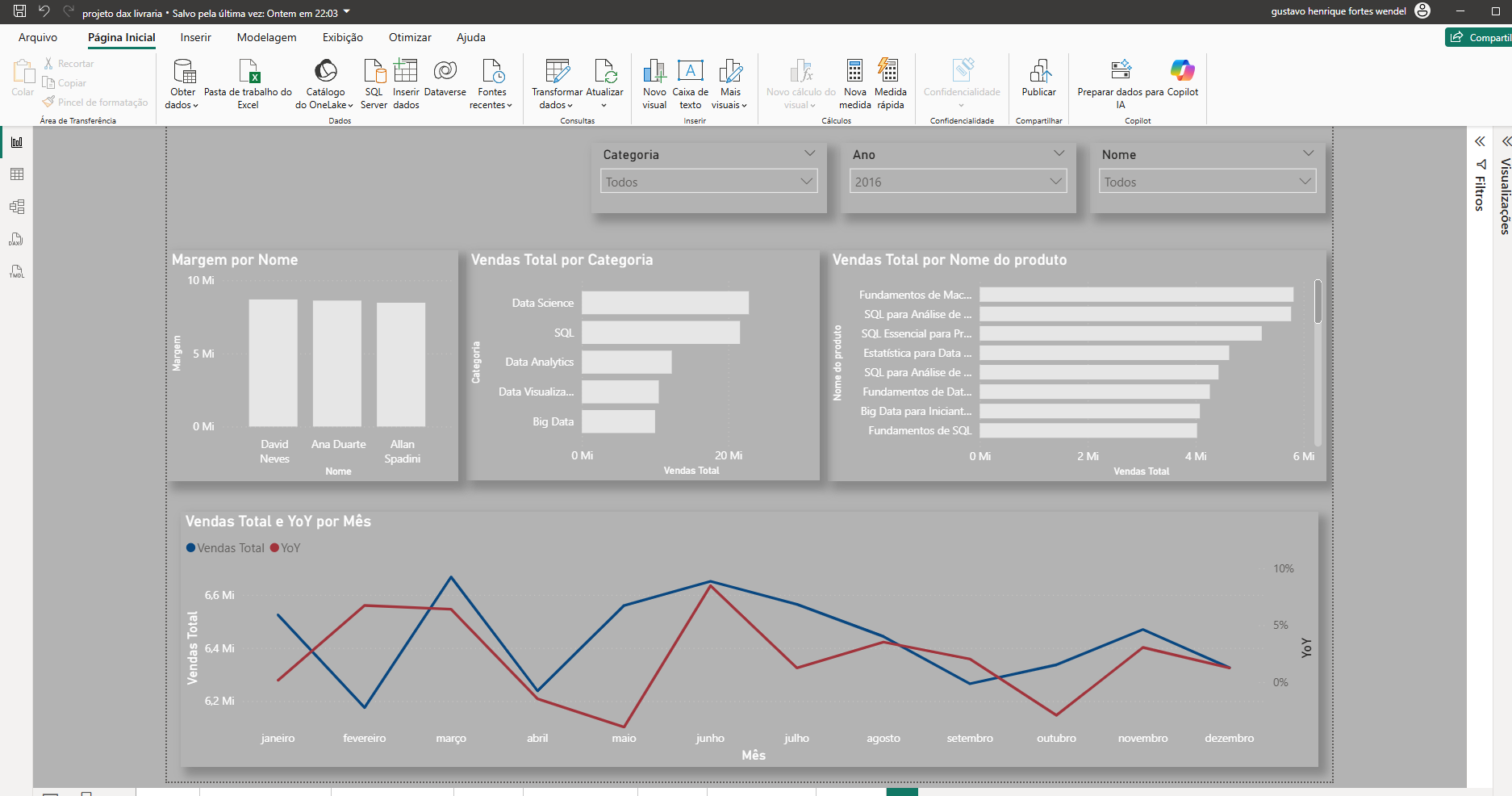Click the user account avatar icon
1512x796 pixels.
click(1422, 11)
